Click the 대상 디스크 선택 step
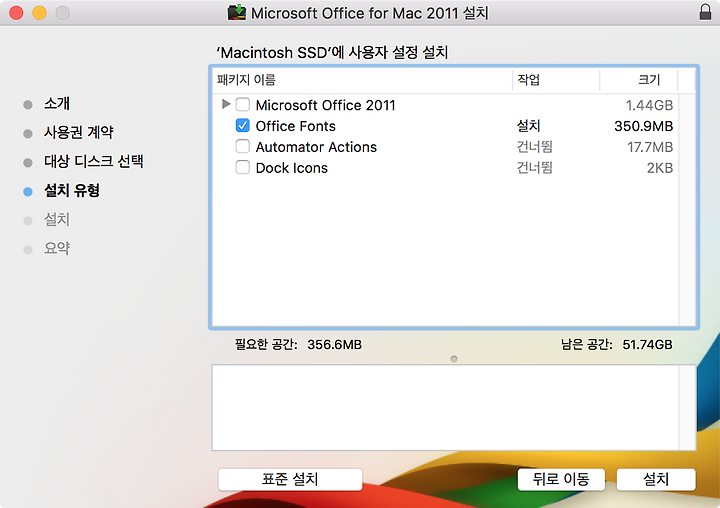This screenshot has width=720, height=508. pos(94,161)
